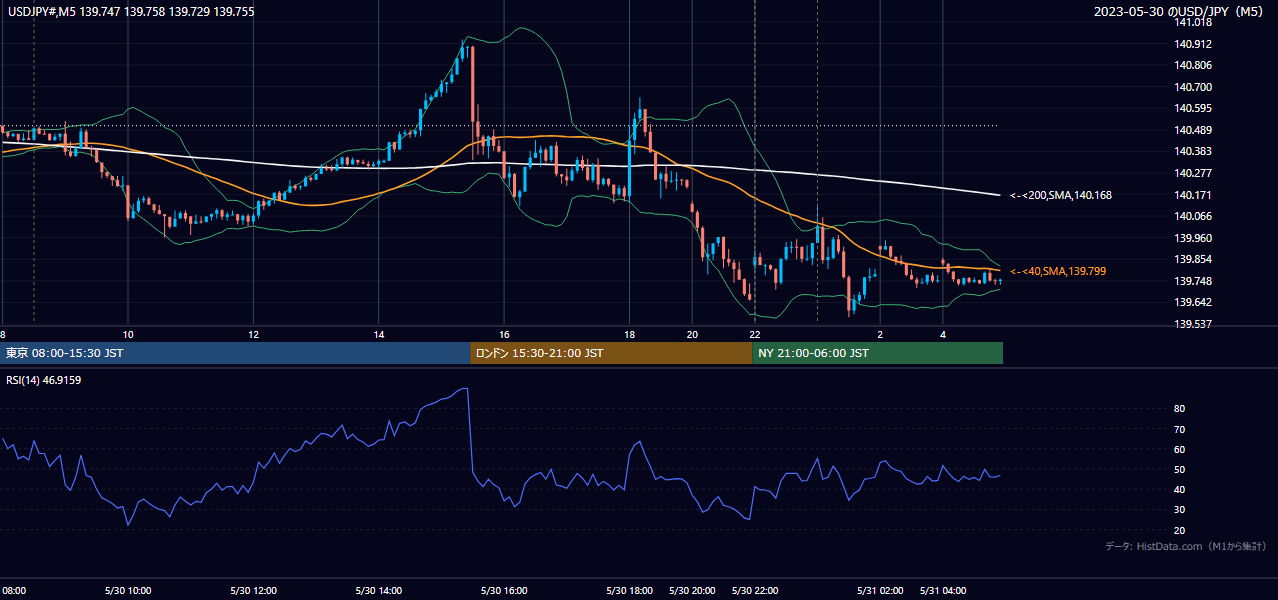Click price scale value 140.277
1278x600 pixels.
point(1193,173)
